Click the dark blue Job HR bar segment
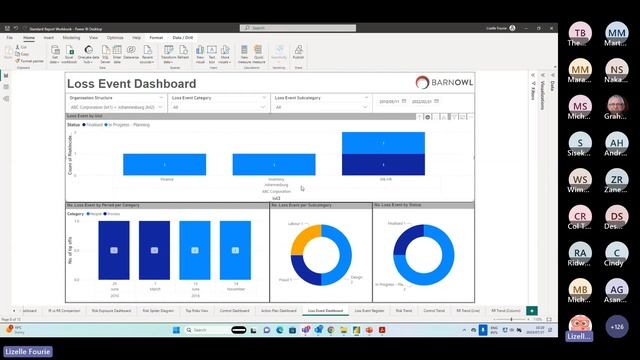The image size is (640, 360). click(383, 164)
